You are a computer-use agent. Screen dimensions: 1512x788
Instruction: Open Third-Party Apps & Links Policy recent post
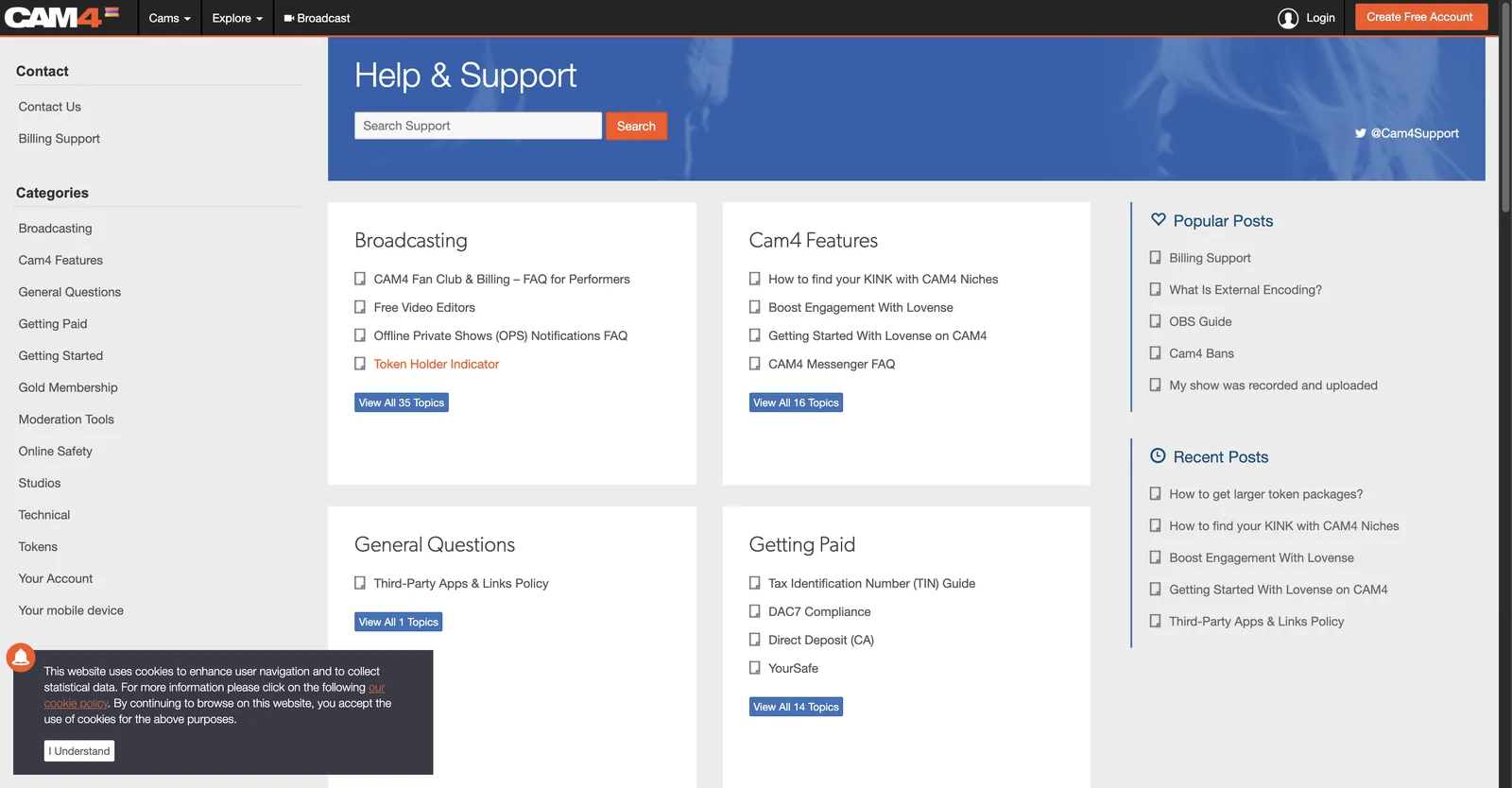1256,622
